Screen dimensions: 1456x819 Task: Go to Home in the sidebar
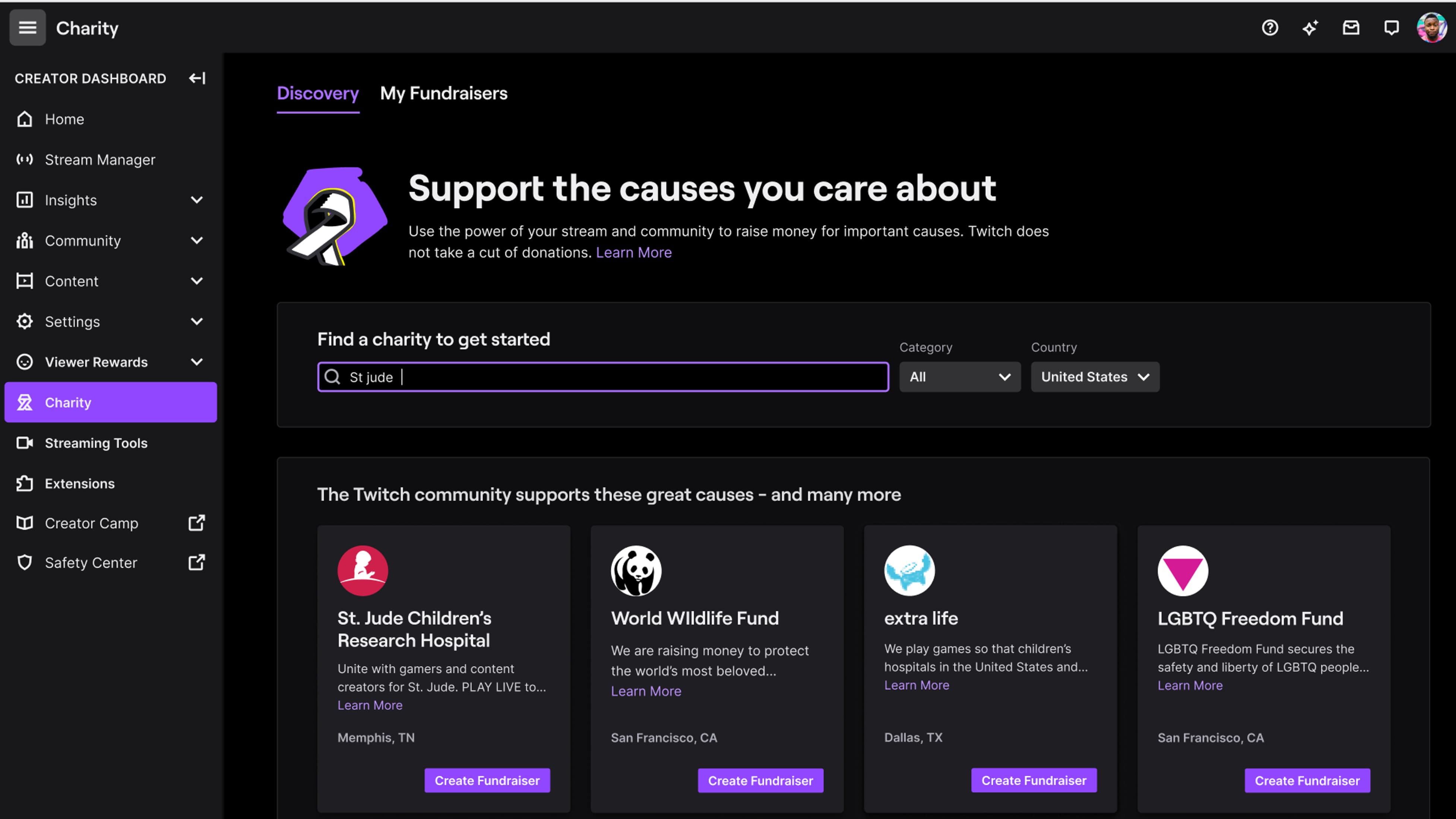point(111,119)
